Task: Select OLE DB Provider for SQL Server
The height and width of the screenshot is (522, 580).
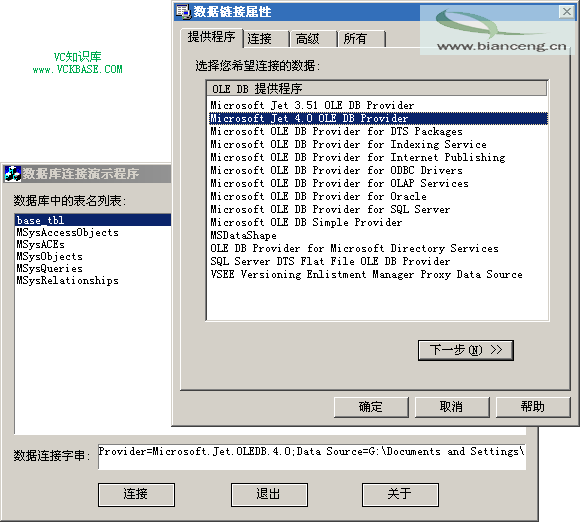Action: [377, 209]
